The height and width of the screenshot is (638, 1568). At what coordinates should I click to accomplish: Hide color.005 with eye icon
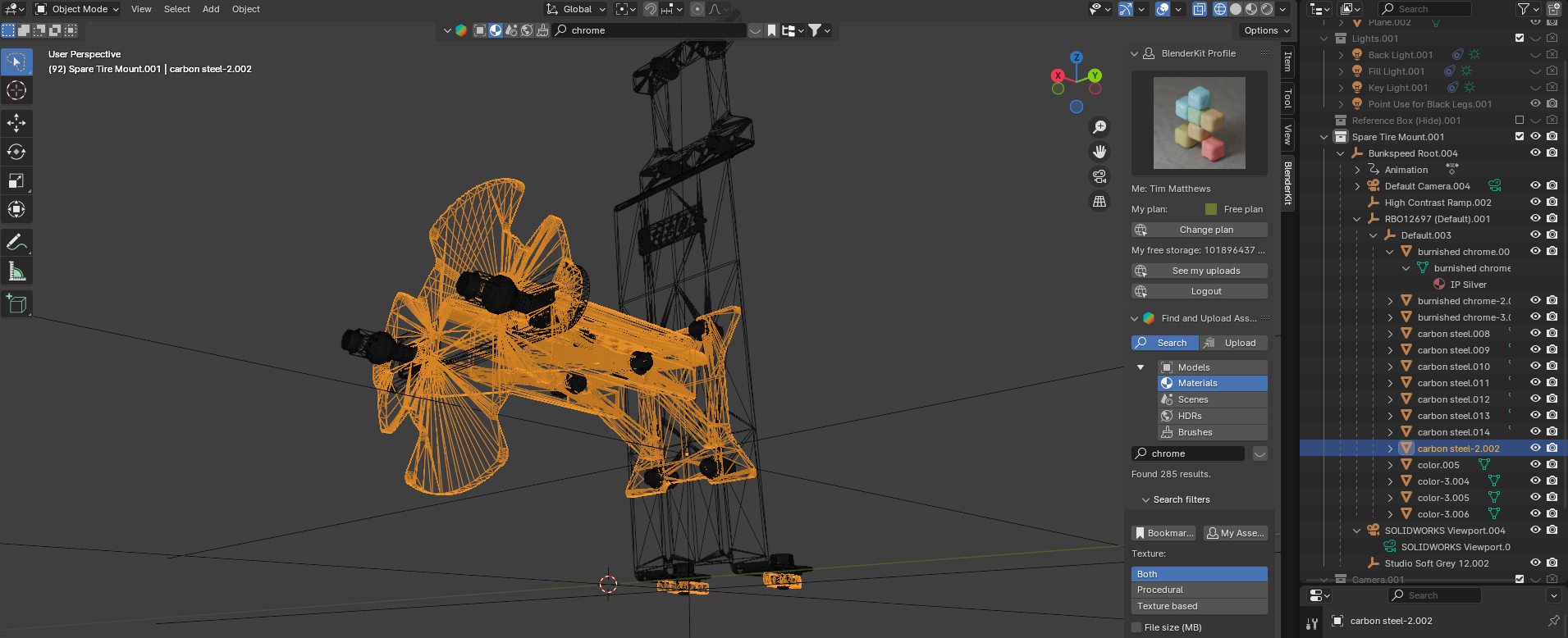coord(1535,464)
